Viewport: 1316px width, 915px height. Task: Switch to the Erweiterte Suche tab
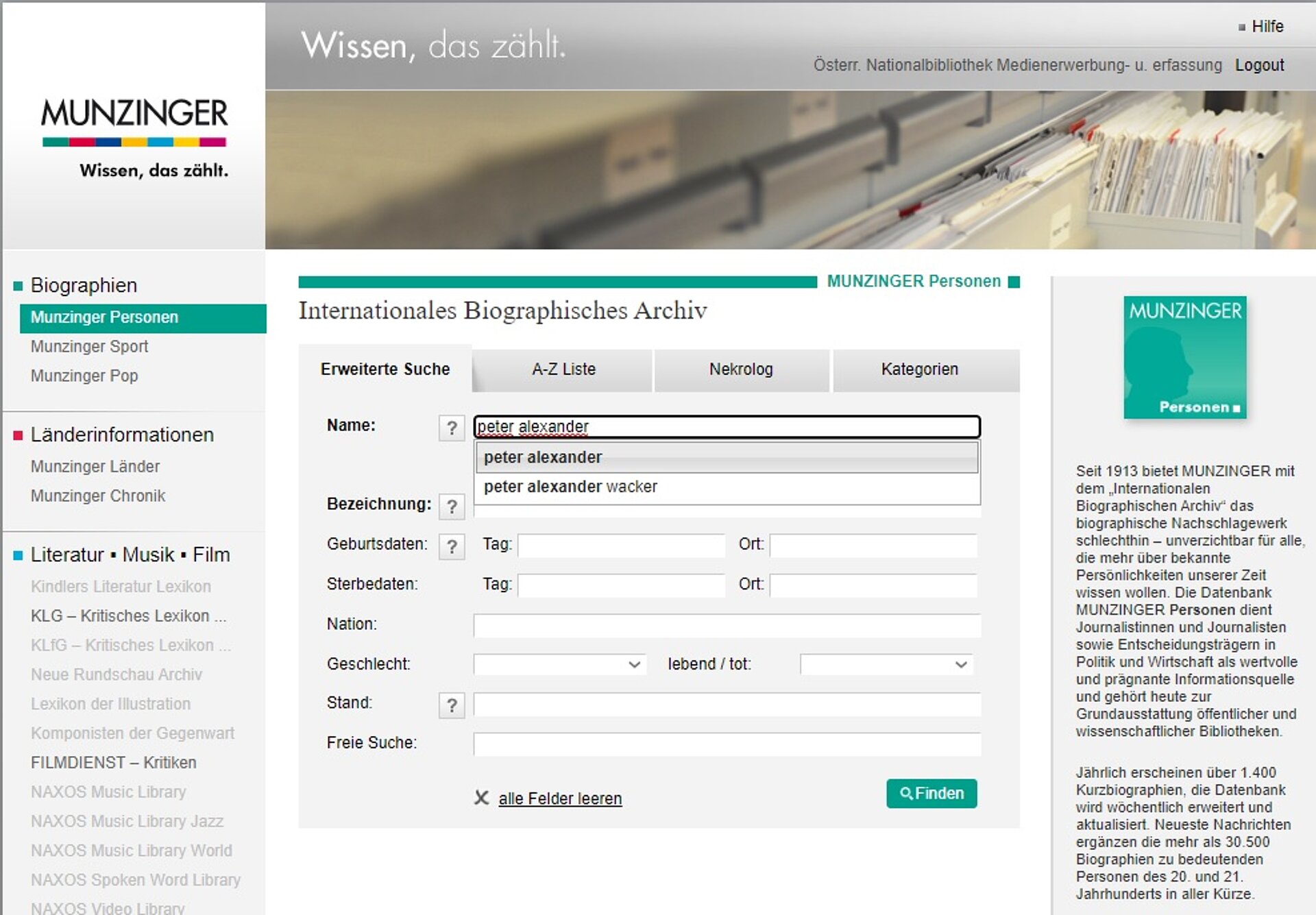pos(385,369)
